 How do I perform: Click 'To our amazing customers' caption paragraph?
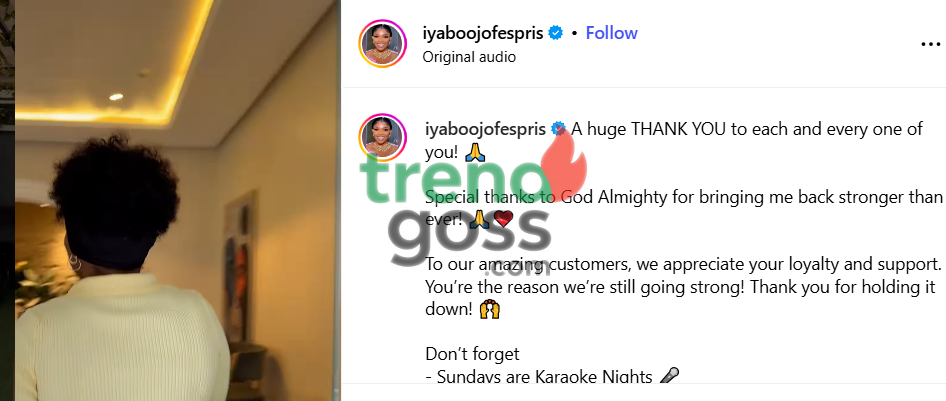tap(684, 287)
